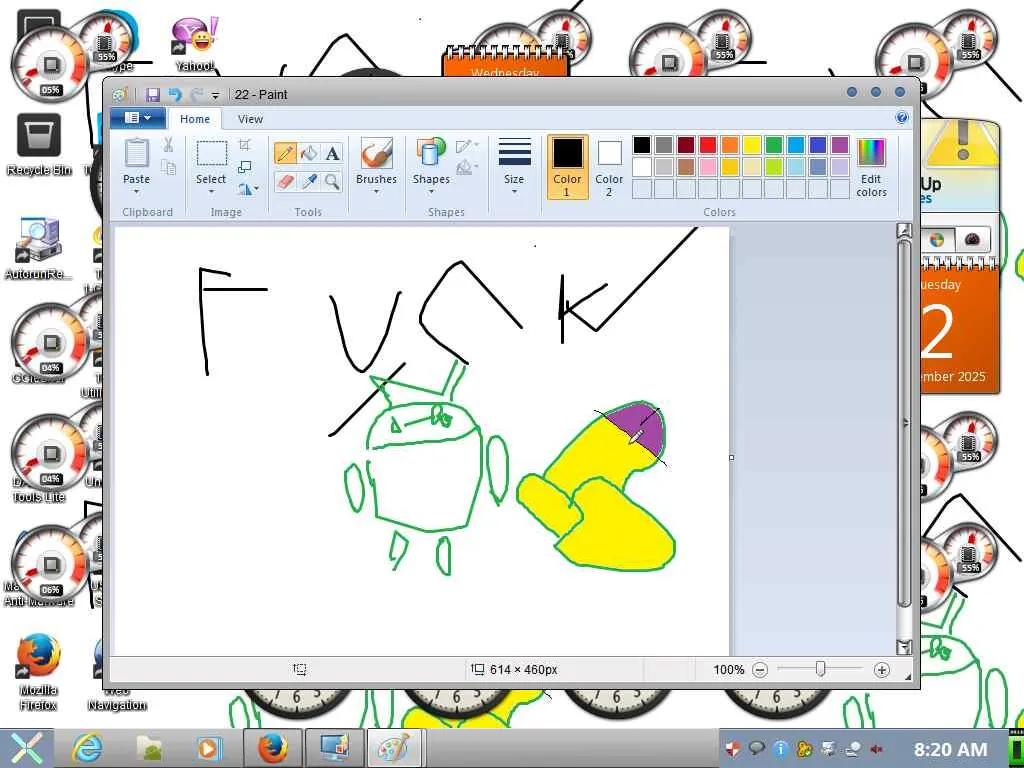The height and width of the screenshot is (768, 1024).
Task: Click the Shapes gallery icon
Action: 431,153
